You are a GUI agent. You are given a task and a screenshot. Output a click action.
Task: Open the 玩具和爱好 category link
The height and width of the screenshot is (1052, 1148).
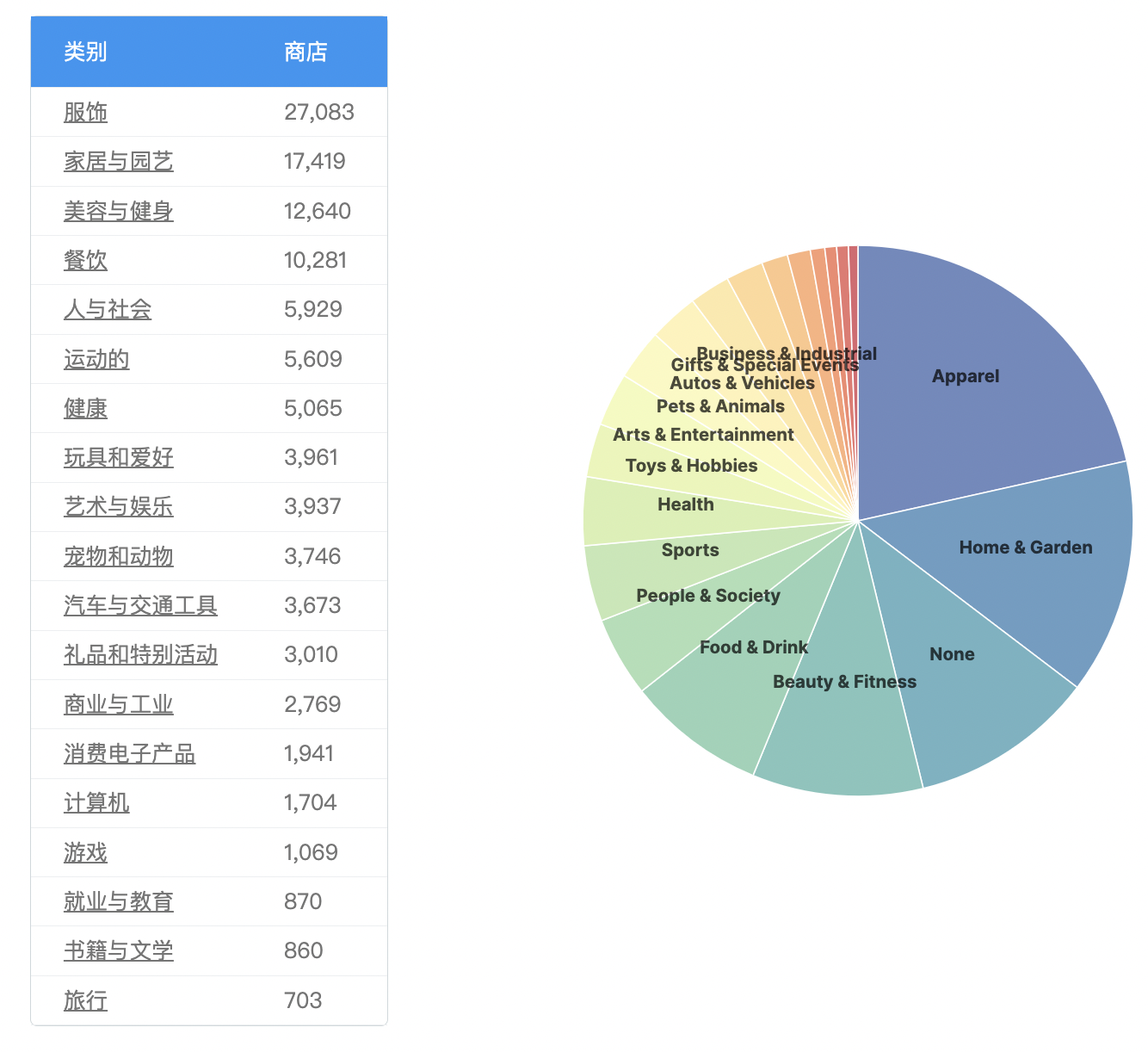coord(119,457)
